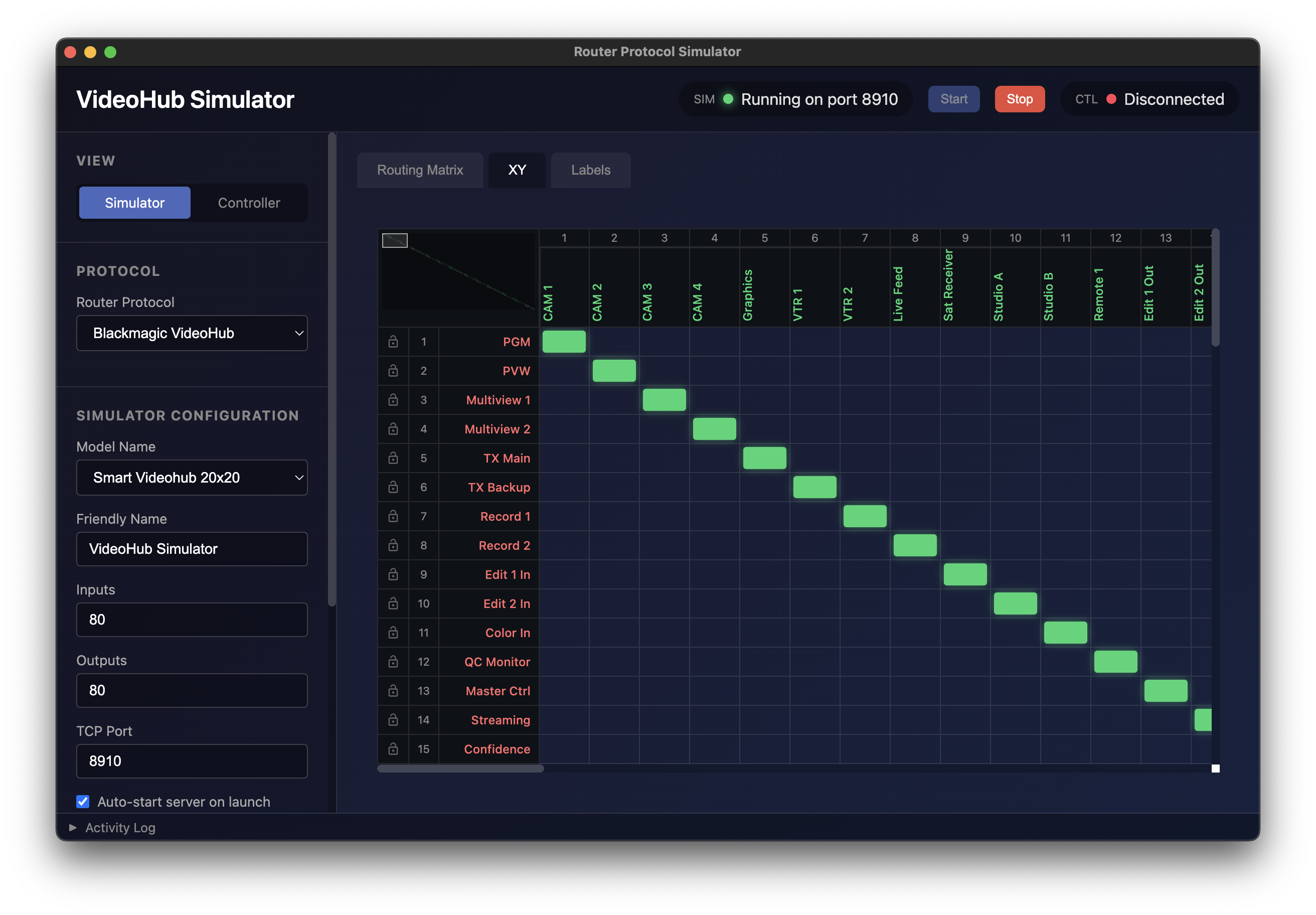Click the Start server button
The width and height of the screenshot is (1316, 915).
954,99
